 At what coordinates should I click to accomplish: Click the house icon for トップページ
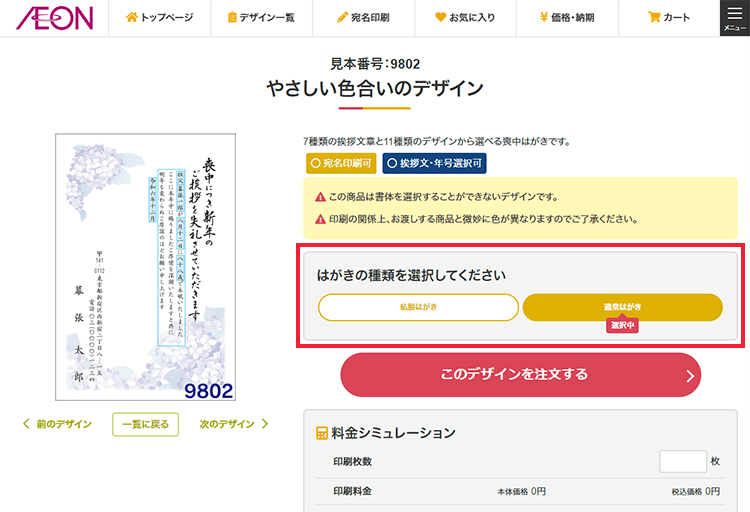132,17
